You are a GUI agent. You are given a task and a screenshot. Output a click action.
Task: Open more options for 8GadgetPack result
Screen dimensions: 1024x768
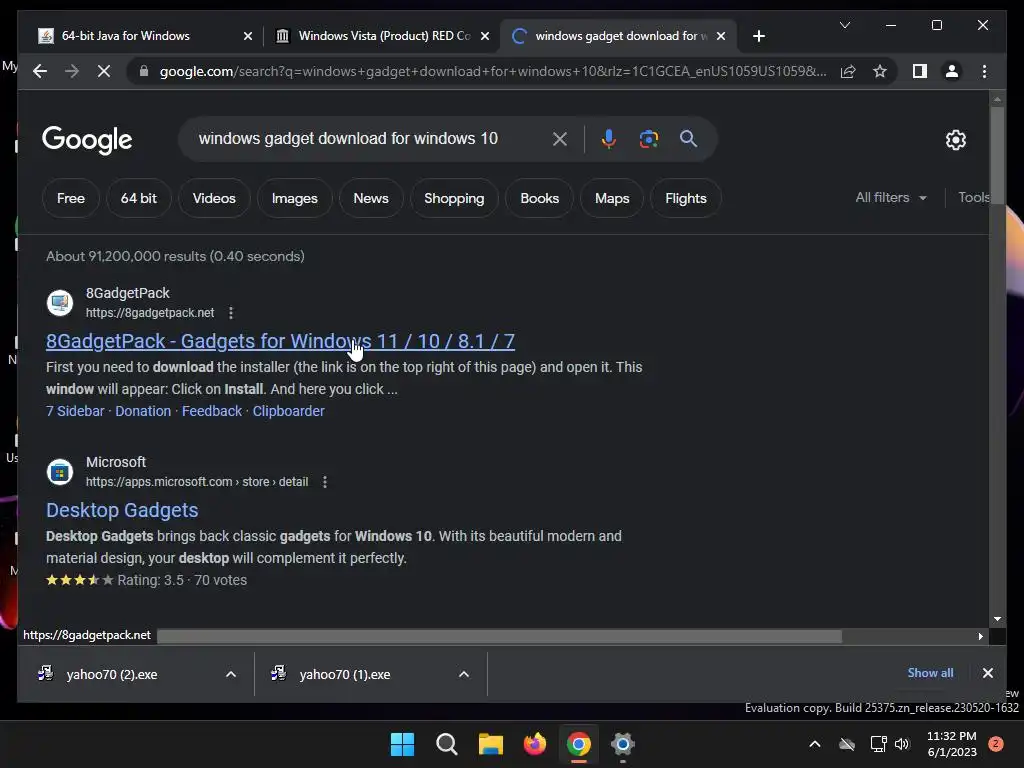tap(231, 313)
